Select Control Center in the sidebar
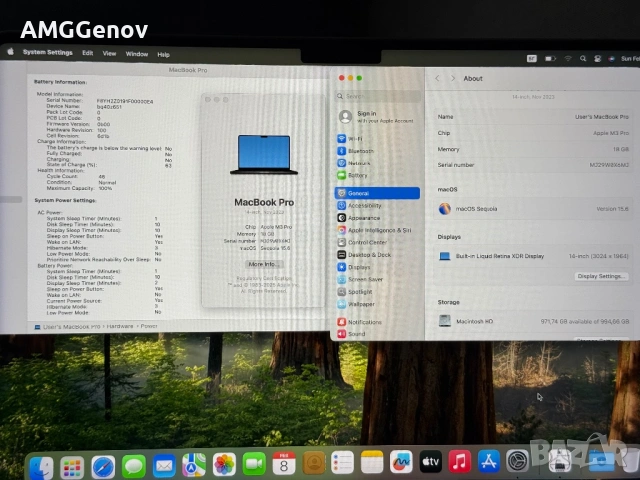640x480 pixels. (x=367, y=242)
